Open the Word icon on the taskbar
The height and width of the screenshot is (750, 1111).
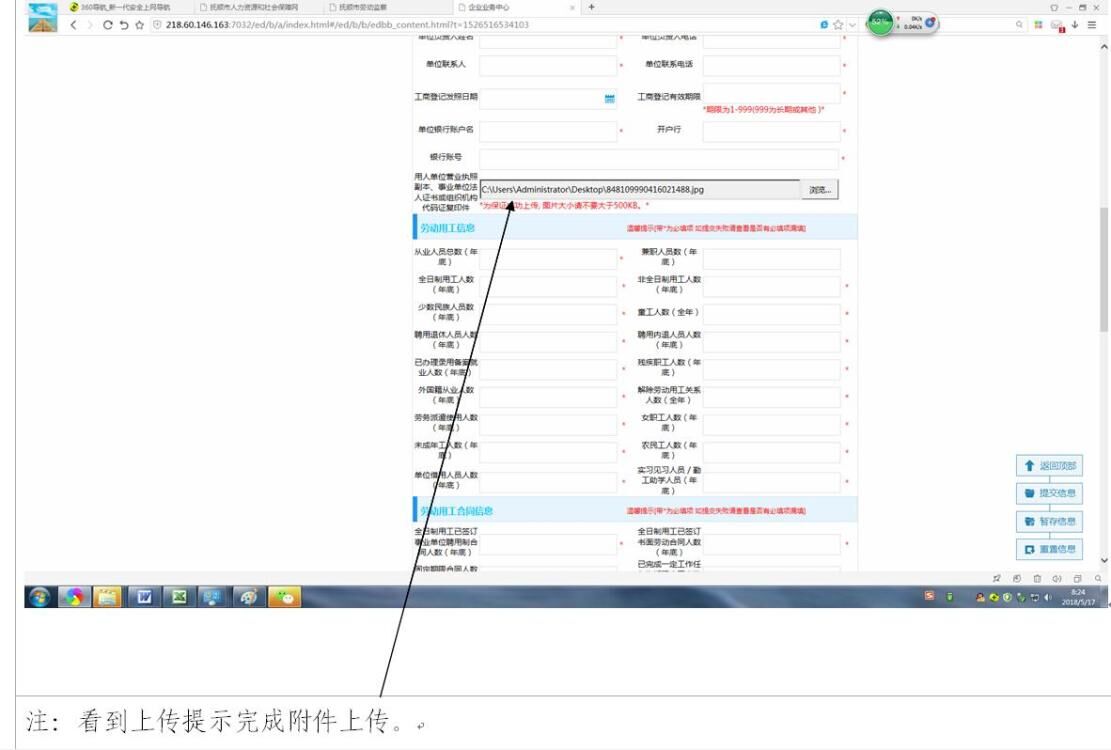pos(144,597)
